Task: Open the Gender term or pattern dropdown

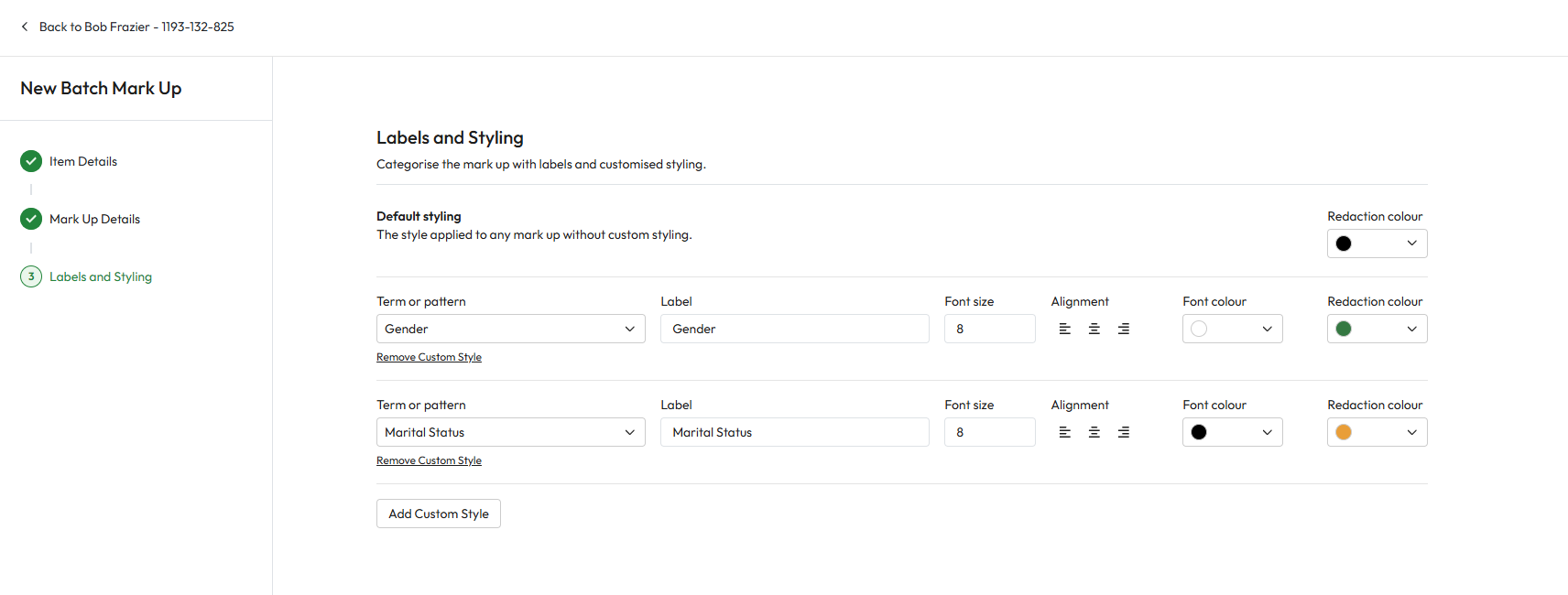Action: (x=510, y=329)
